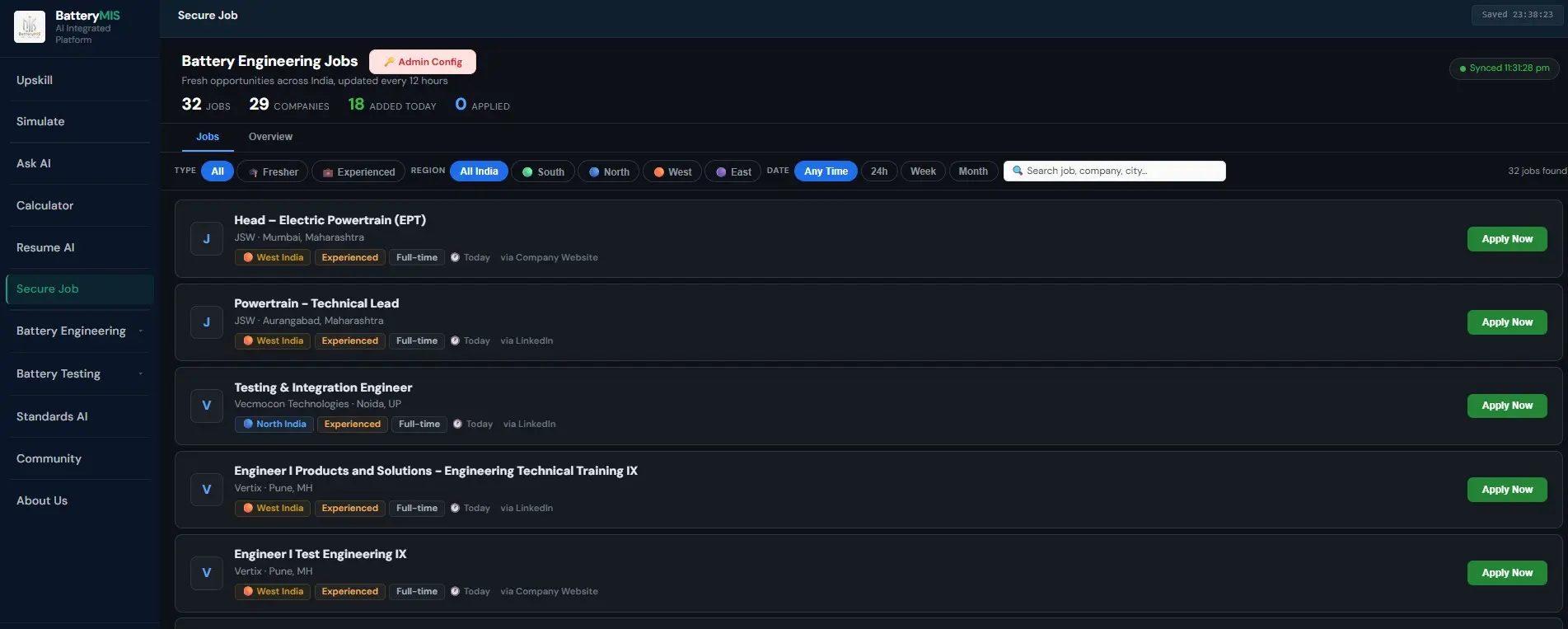Screen dimensions: 1568x629
Task: Click the West India tag on JSW Mumbai job
Action: click(273, 258)
